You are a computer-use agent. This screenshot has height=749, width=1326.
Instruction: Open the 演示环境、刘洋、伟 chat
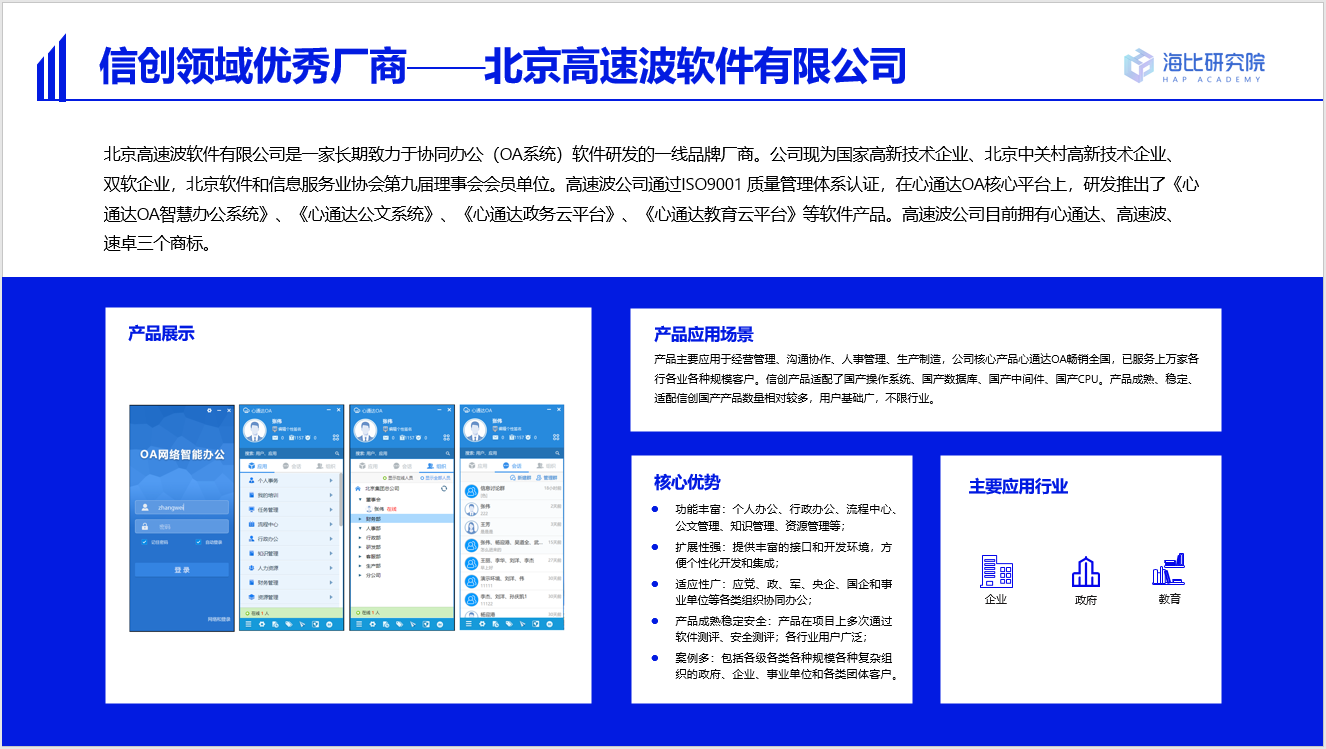click(511, 581)
